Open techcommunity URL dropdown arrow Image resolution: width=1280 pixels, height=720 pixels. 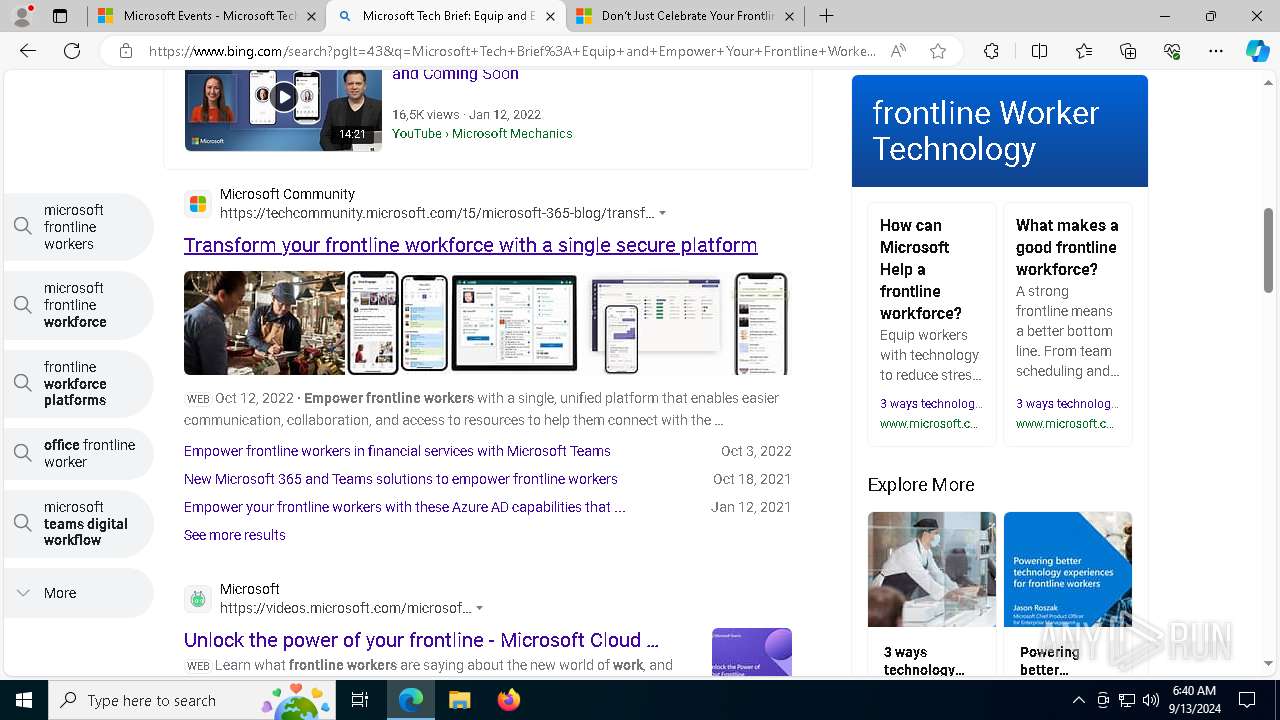click(662, 213)
